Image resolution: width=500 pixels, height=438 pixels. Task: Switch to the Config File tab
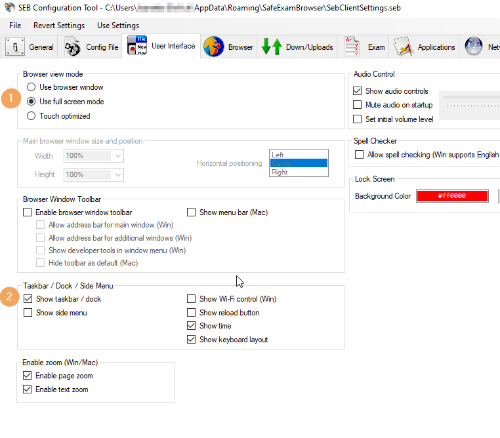[x=91, y=47]
